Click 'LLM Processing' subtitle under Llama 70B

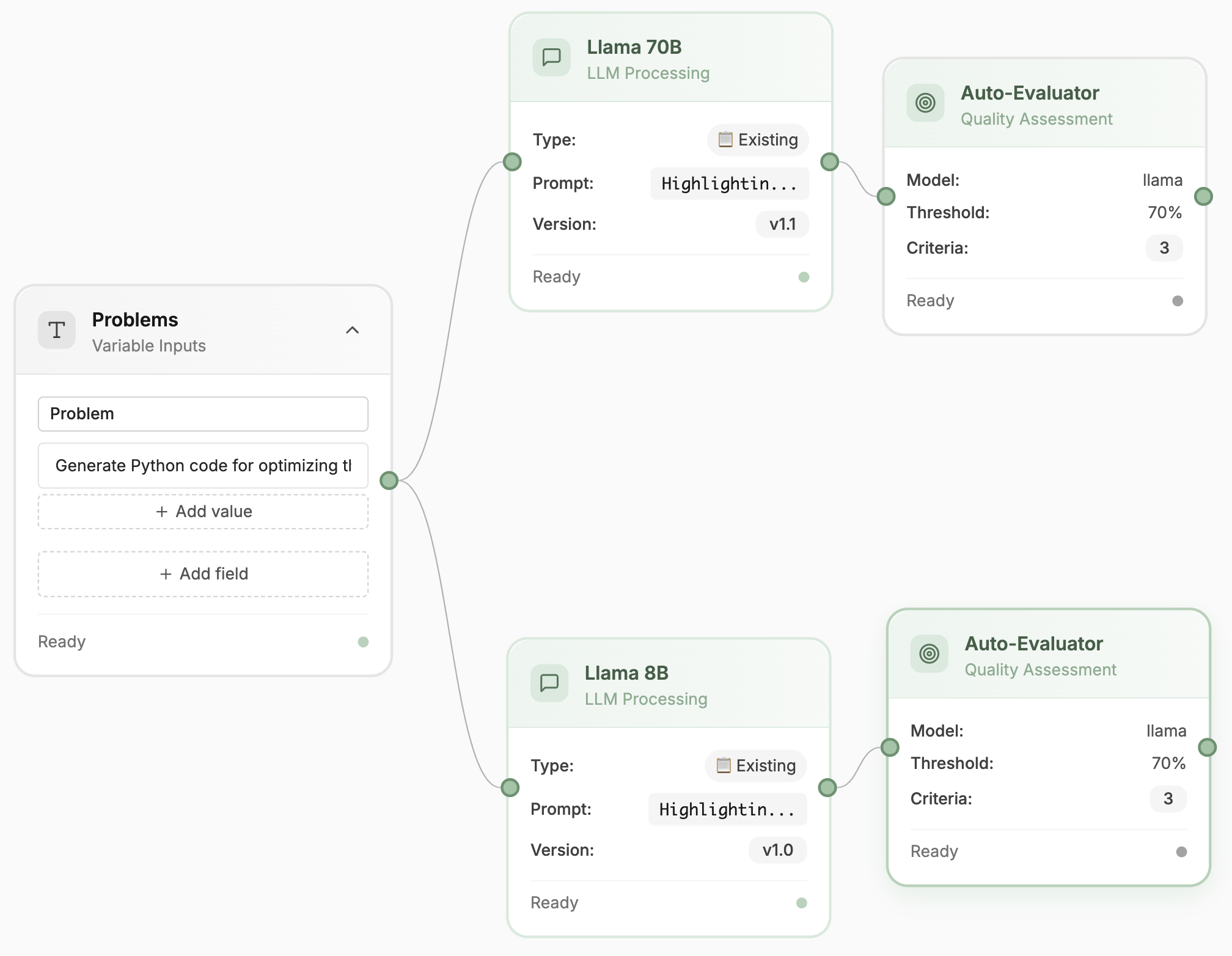coord(648,73)
